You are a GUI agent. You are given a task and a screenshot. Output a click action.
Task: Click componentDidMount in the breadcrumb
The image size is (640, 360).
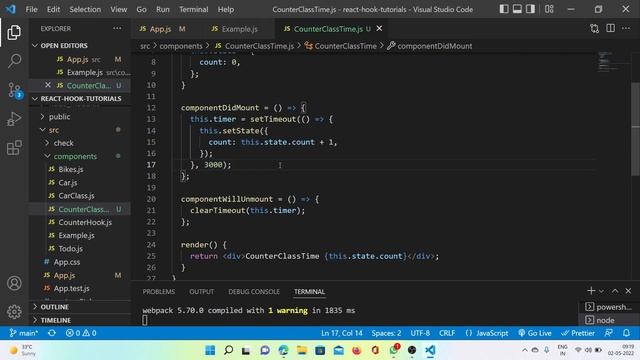pyautogui.click(x=434, y=46)
